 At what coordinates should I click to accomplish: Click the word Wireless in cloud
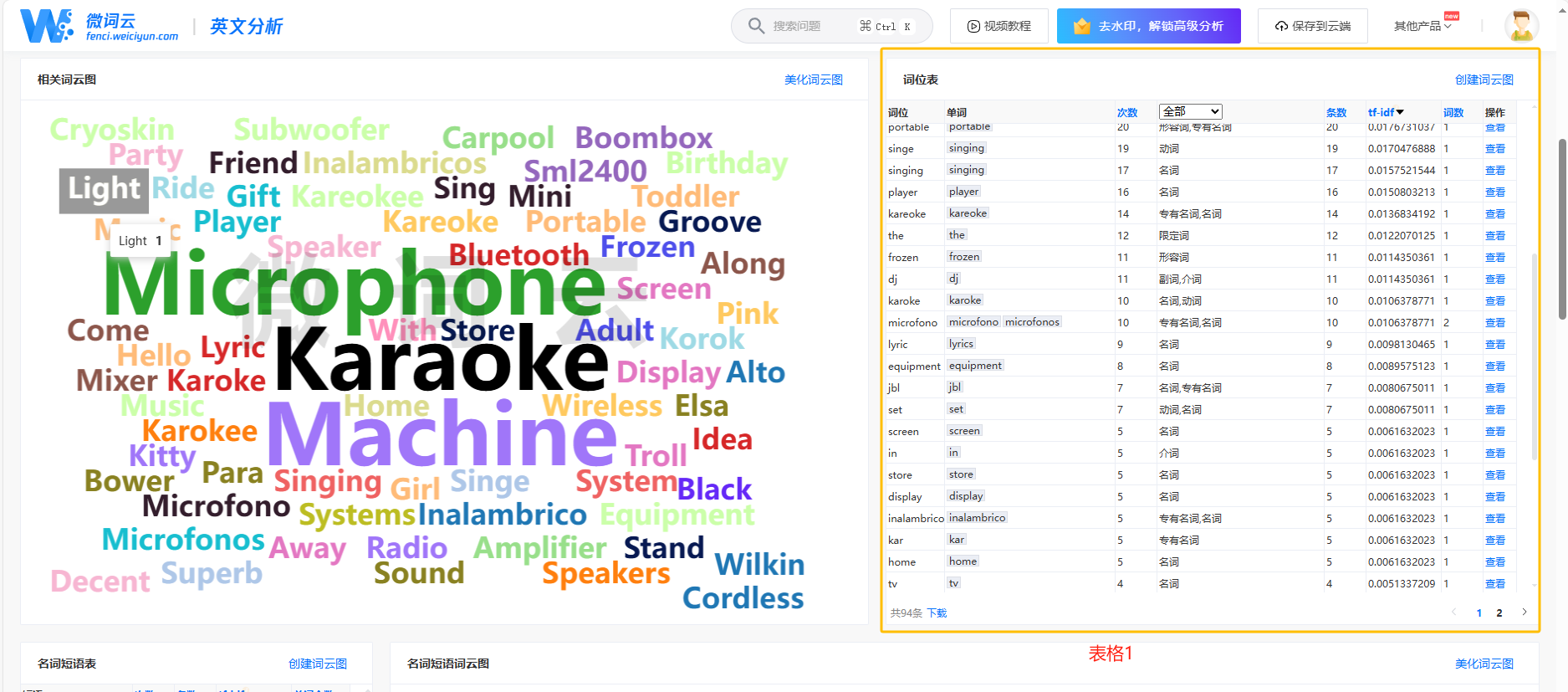[x=602, y=406]
